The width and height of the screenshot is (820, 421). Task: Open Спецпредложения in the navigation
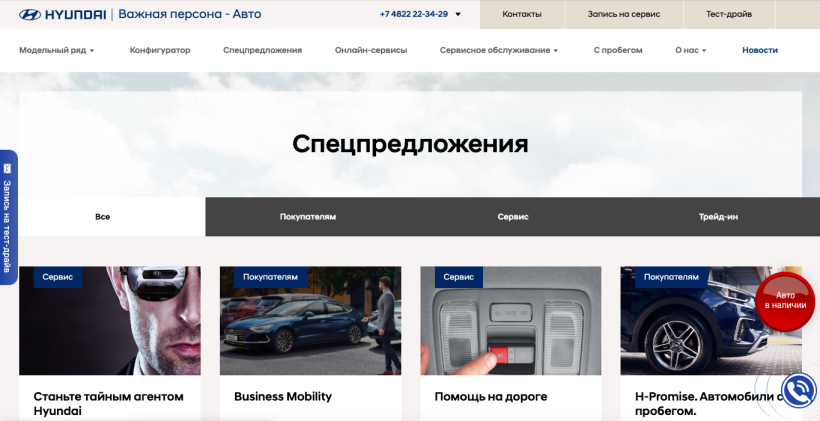[x=263, y=50]
